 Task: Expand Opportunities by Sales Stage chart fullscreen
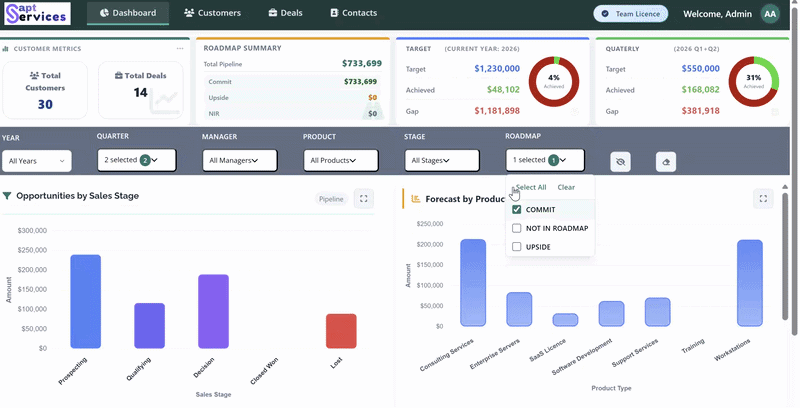click(x=364, y=199)
